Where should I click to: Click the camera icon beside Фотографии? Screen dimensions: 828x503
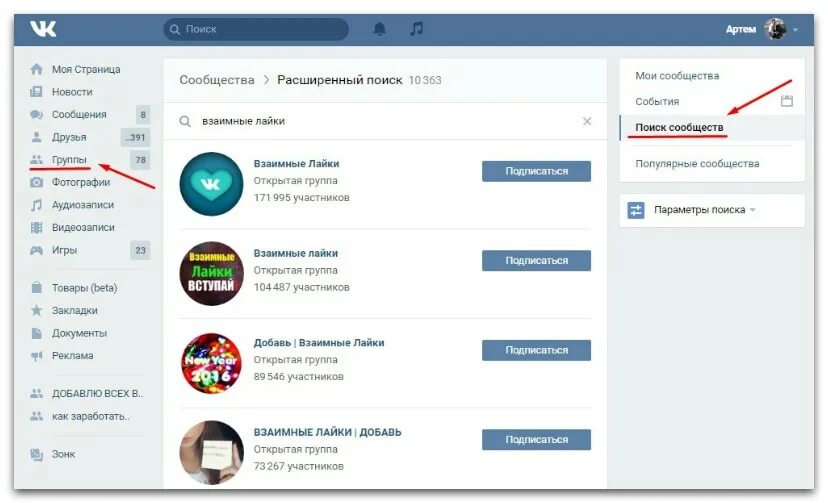(36, 183)
